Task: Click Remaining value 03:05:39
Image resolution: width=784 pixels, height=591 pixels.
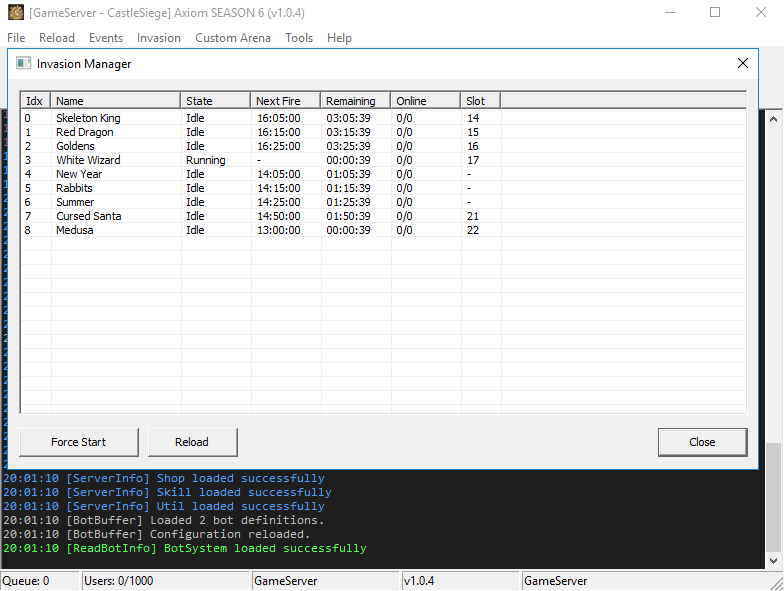Action: click(348, 118)
